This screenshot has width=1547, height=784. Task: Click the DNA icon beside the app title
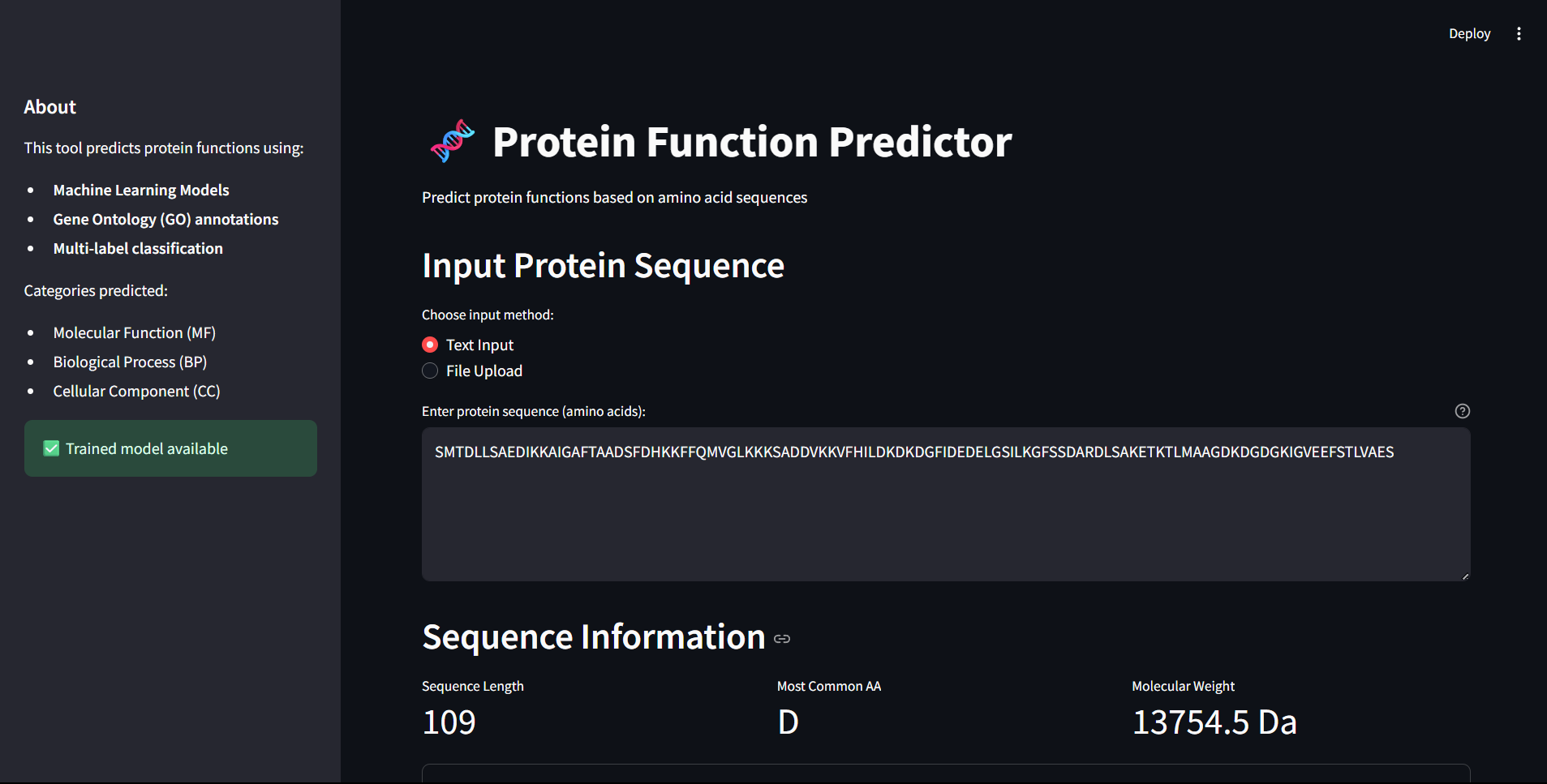click(x=452, y=141)
